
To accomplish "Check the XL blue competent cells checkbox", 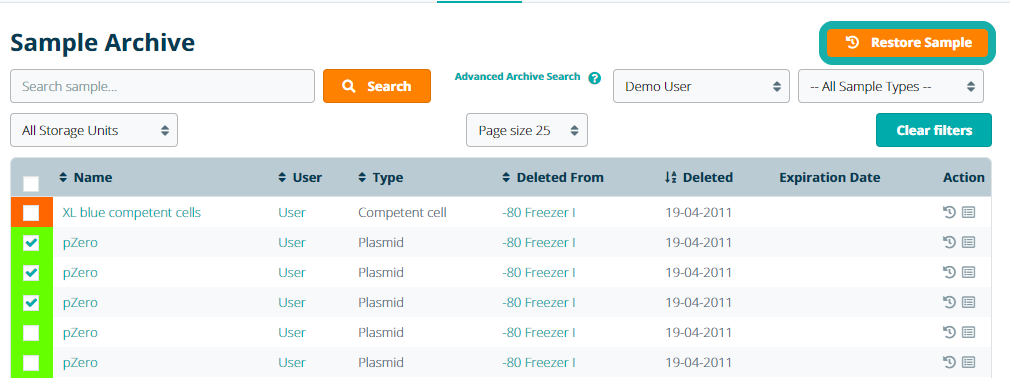I will pos(31,213).
